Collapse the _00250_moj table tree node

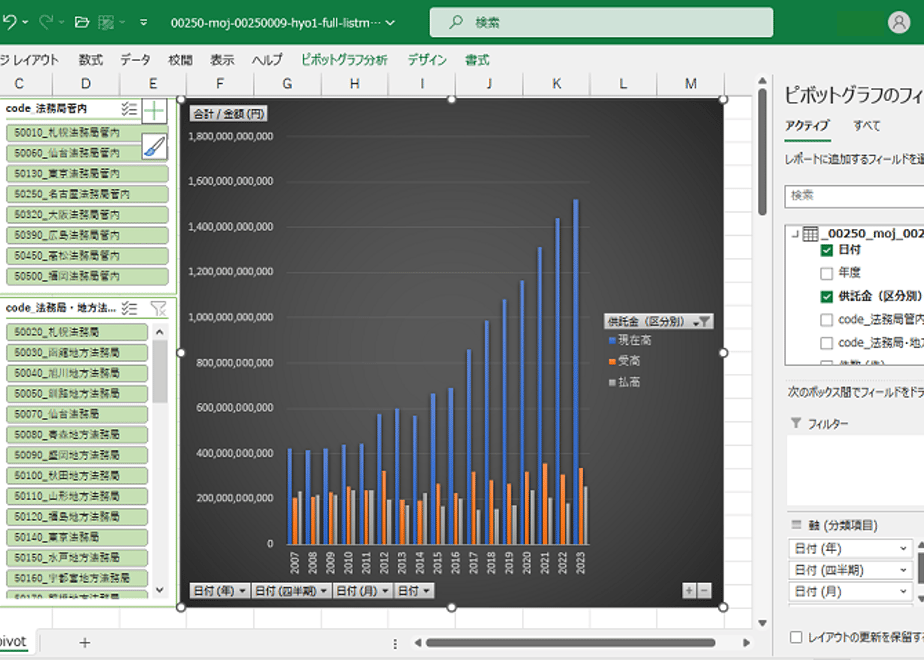click(x=795, y=234)
